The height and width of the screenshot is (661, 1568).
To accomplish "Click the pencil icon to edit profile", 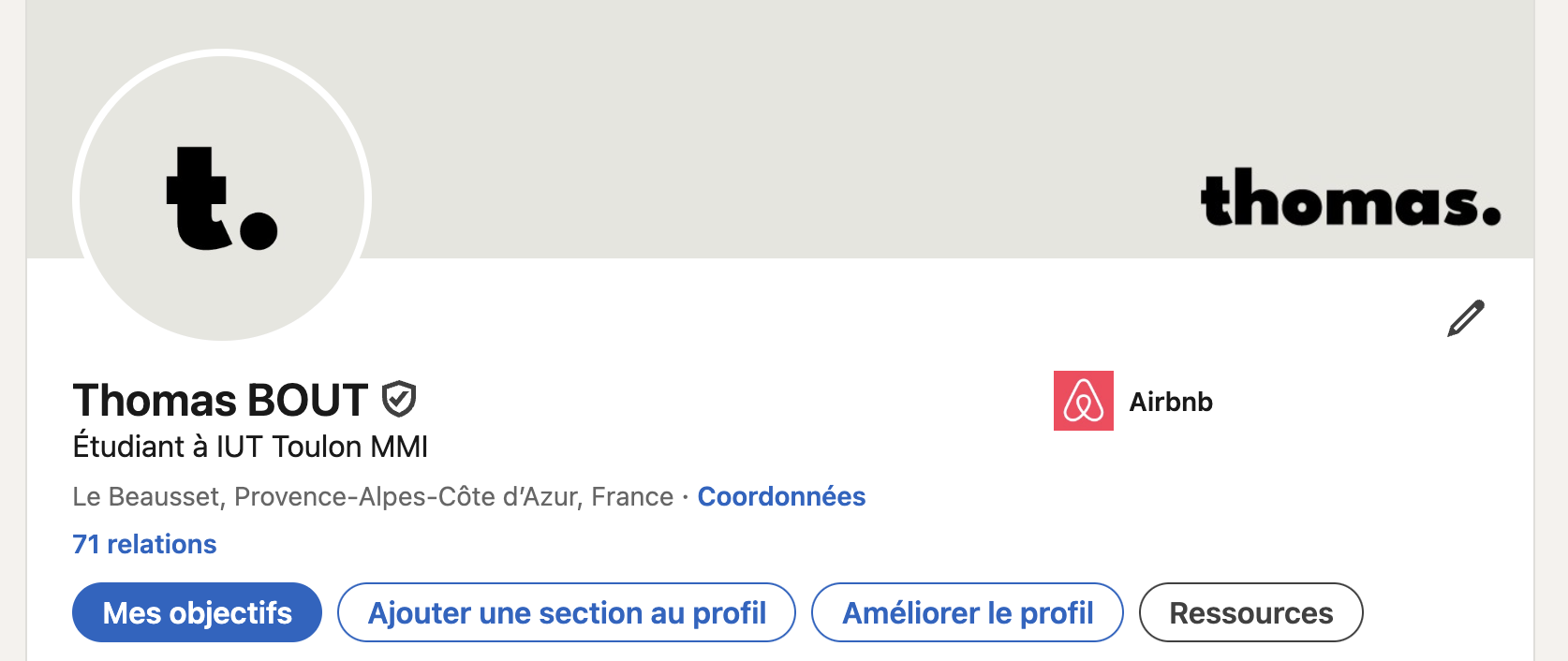I will pyautogui.click(x=1465, y=319).
